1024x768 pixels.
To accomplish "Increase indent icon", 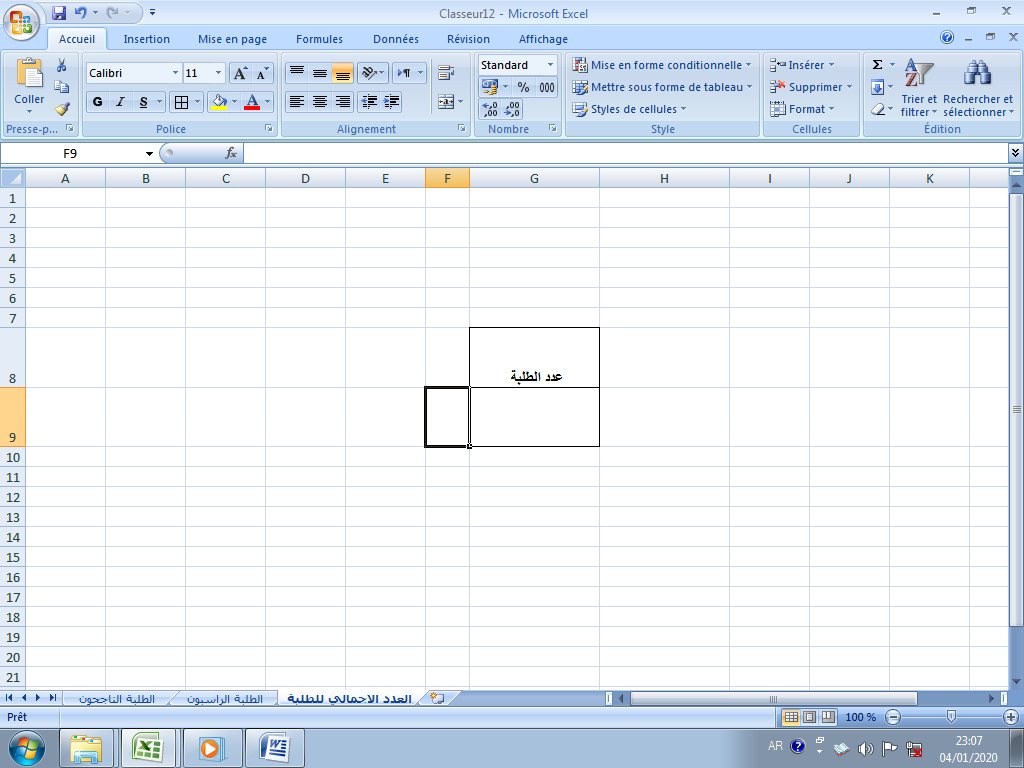I will 392,102.
